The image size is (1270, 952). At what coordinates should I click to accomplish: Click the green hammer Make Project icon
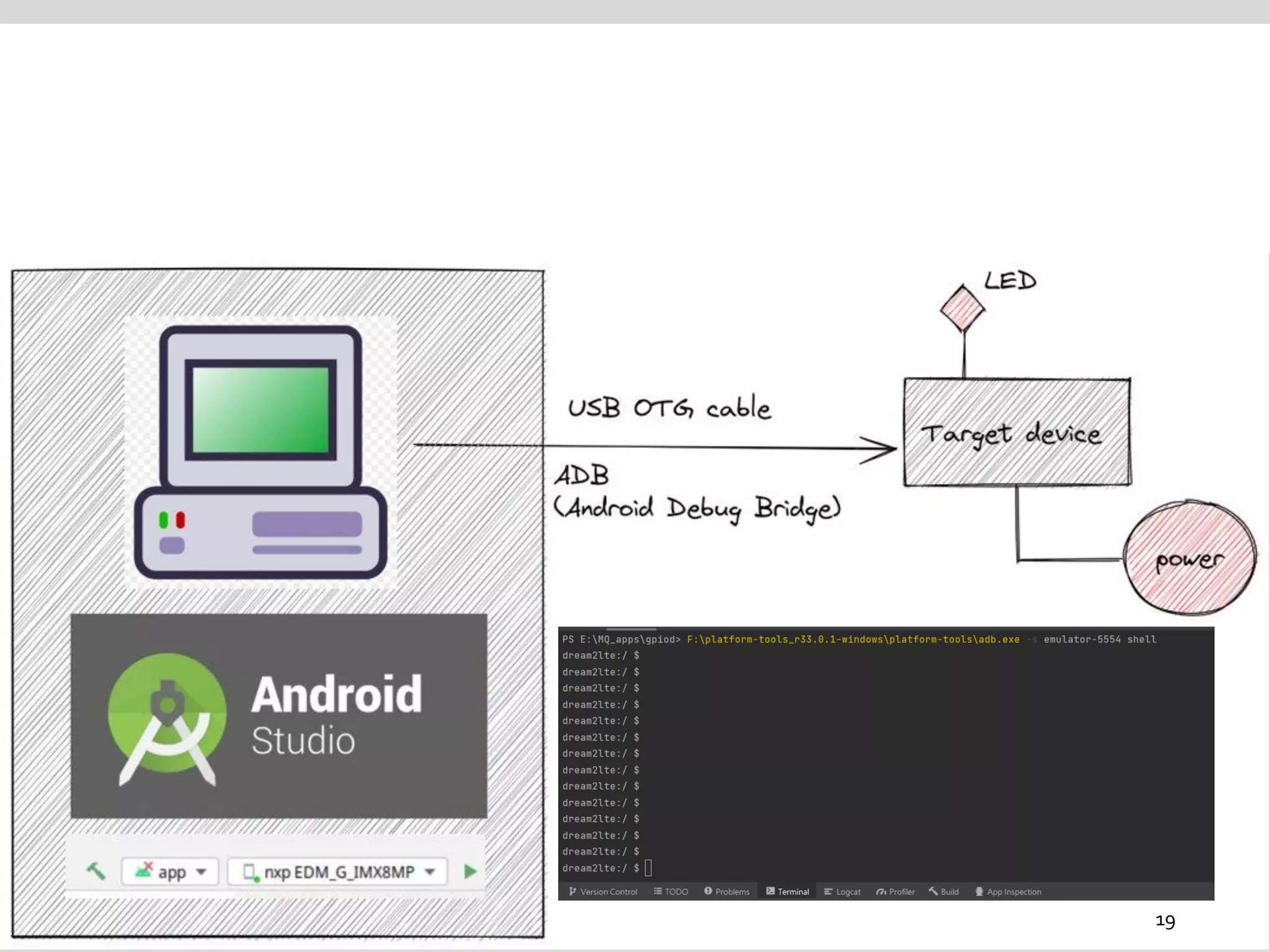tap(95, 871)
